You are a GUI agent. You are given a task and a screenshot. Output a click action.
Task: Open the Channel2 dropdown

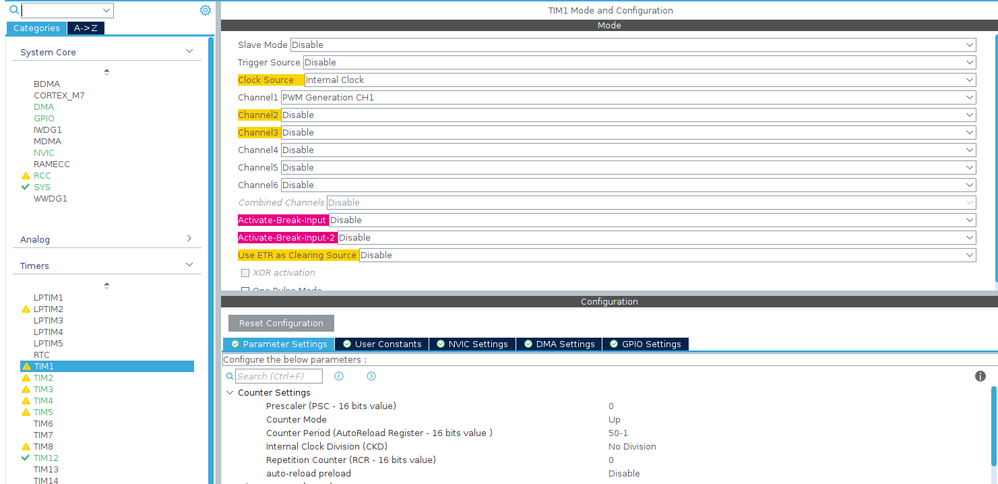(x=628, y=115)
